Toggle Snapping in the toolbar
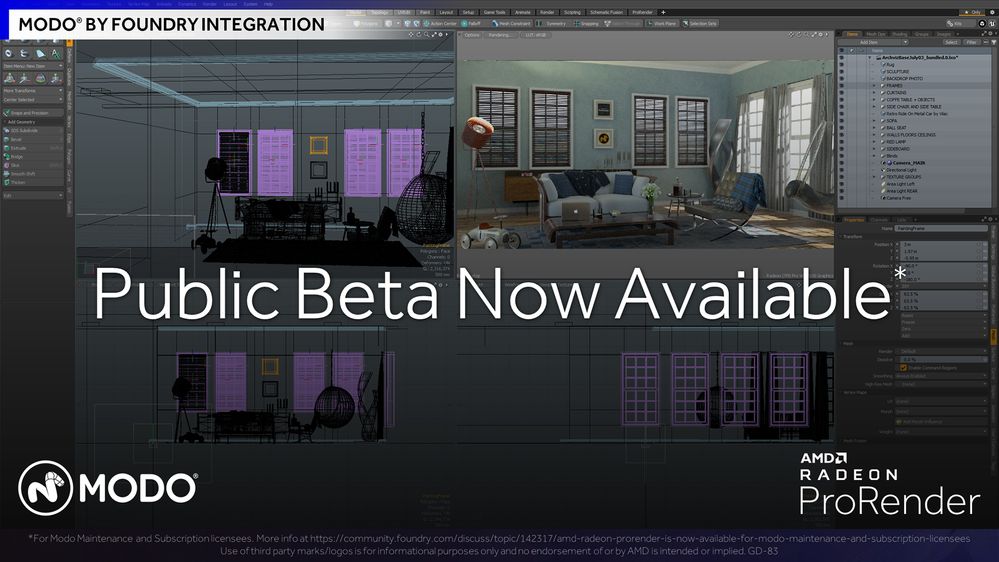Image resolution: width=999 pixels, height=562 pixels. coord(587,24)
